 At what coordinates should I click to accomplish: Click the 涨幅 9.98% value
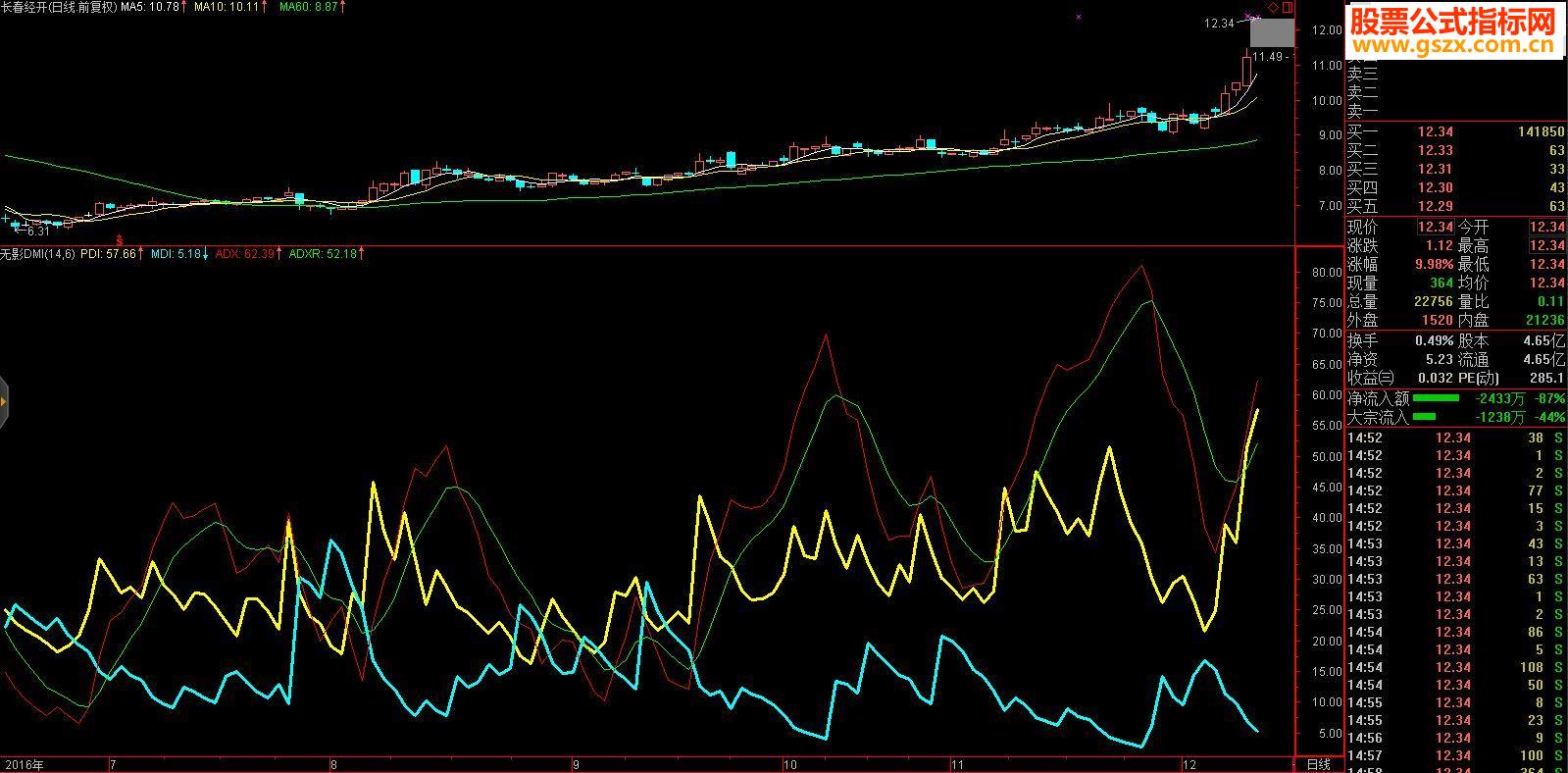click(x=1434, y=264)
